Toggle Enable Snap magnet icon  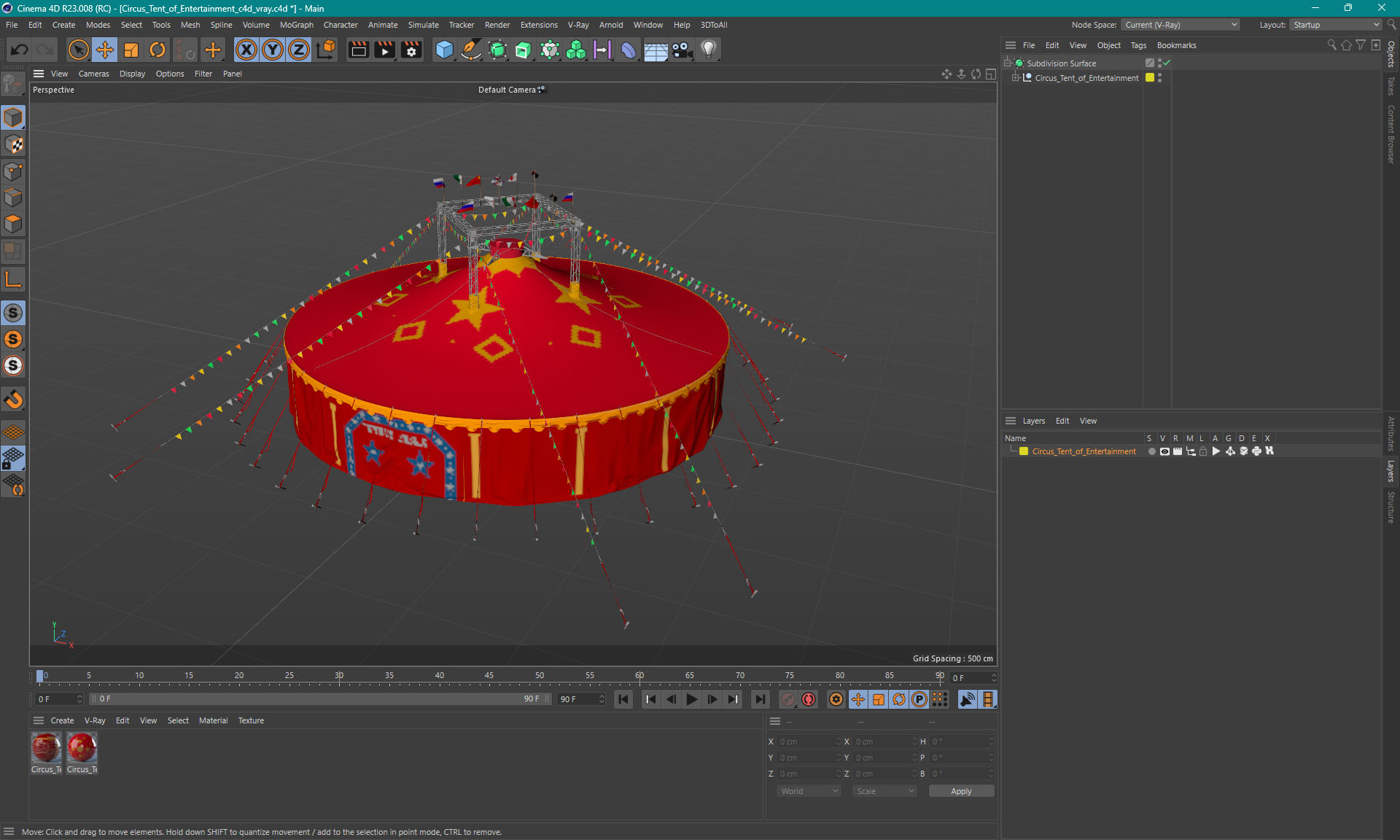point(13,399)
